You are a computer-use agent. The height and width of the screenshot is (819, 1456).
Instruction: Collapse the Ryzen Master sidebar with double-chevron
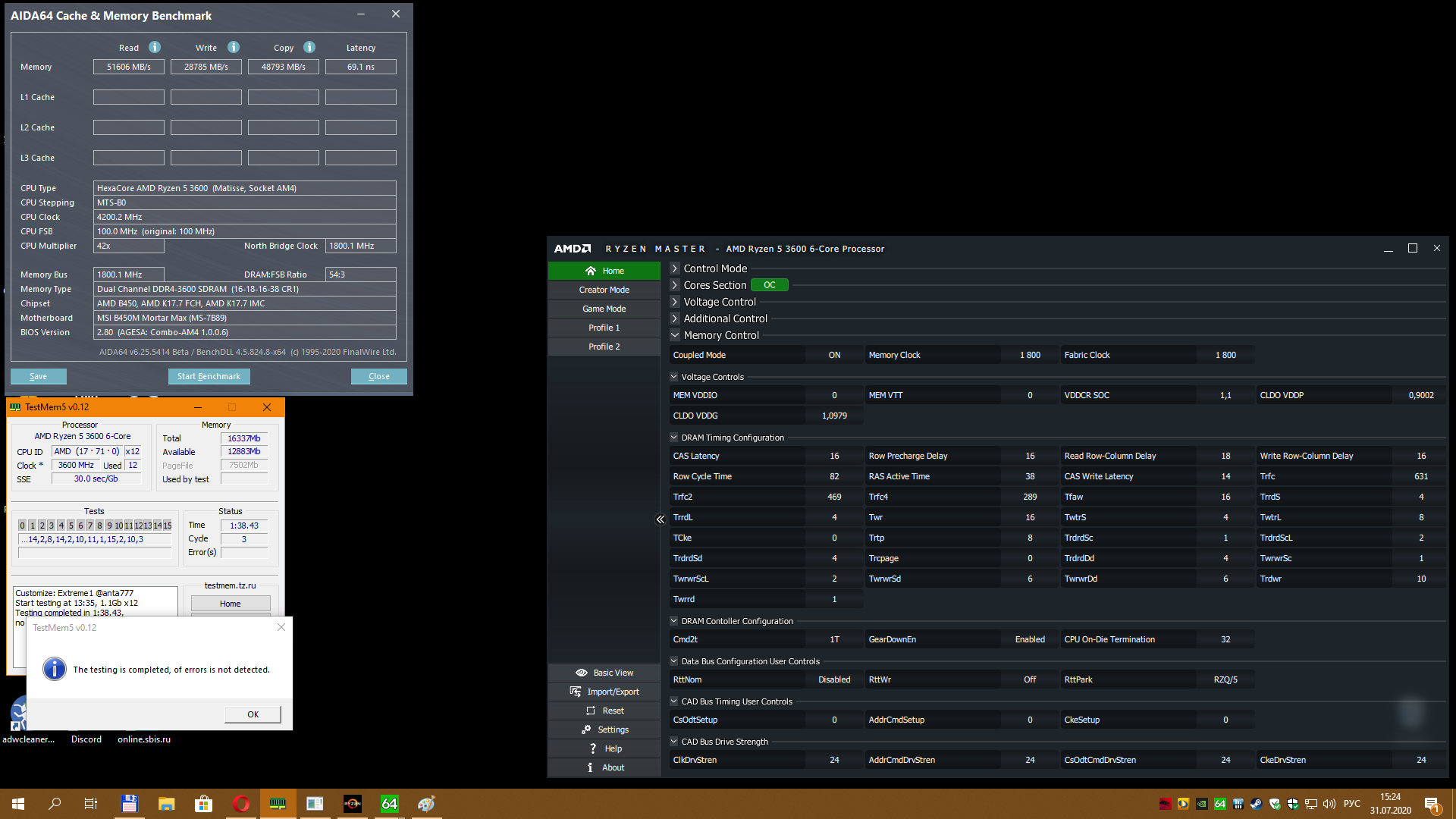click(660, 519)
